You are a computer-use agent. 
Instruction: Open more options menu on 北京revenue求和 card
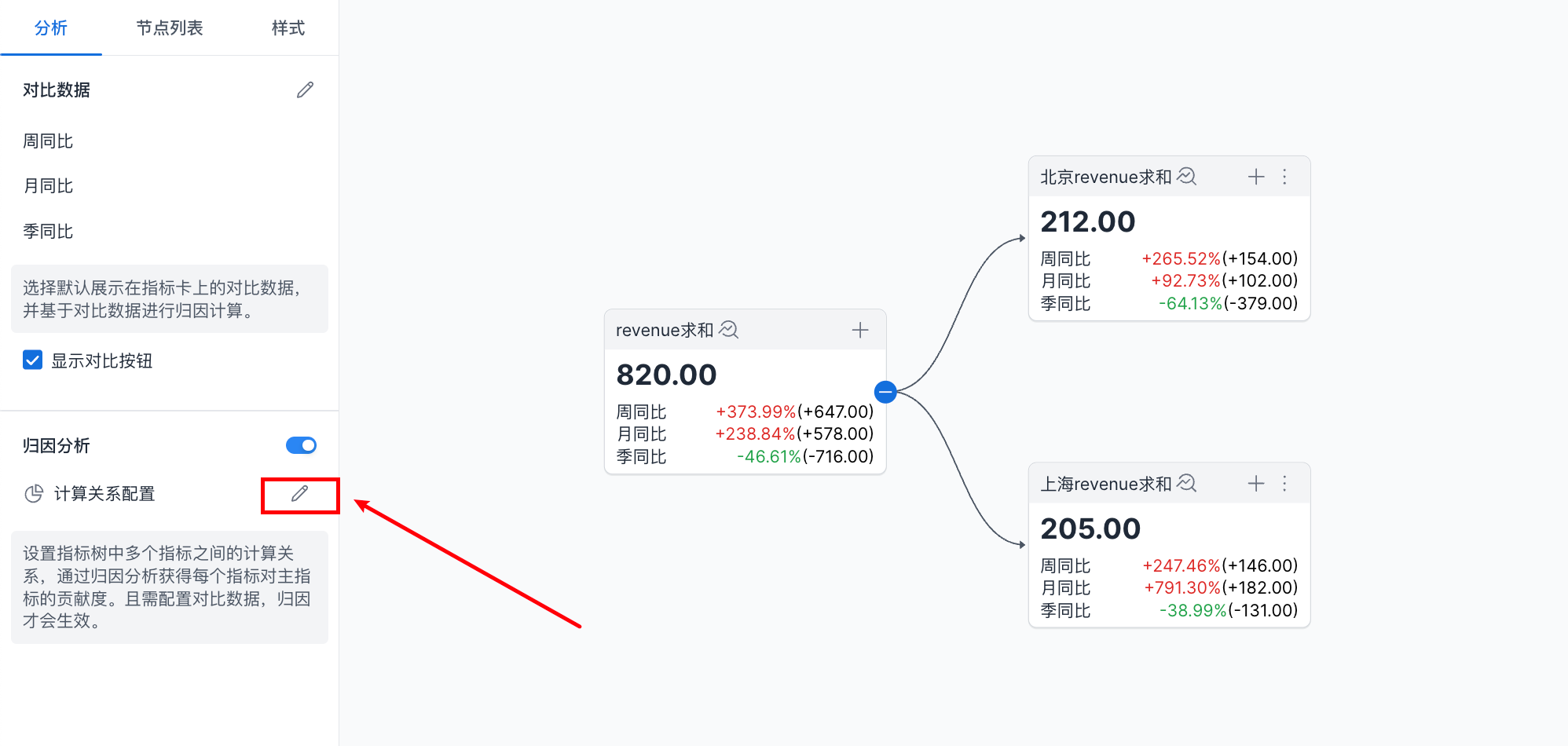point(1285,177)
